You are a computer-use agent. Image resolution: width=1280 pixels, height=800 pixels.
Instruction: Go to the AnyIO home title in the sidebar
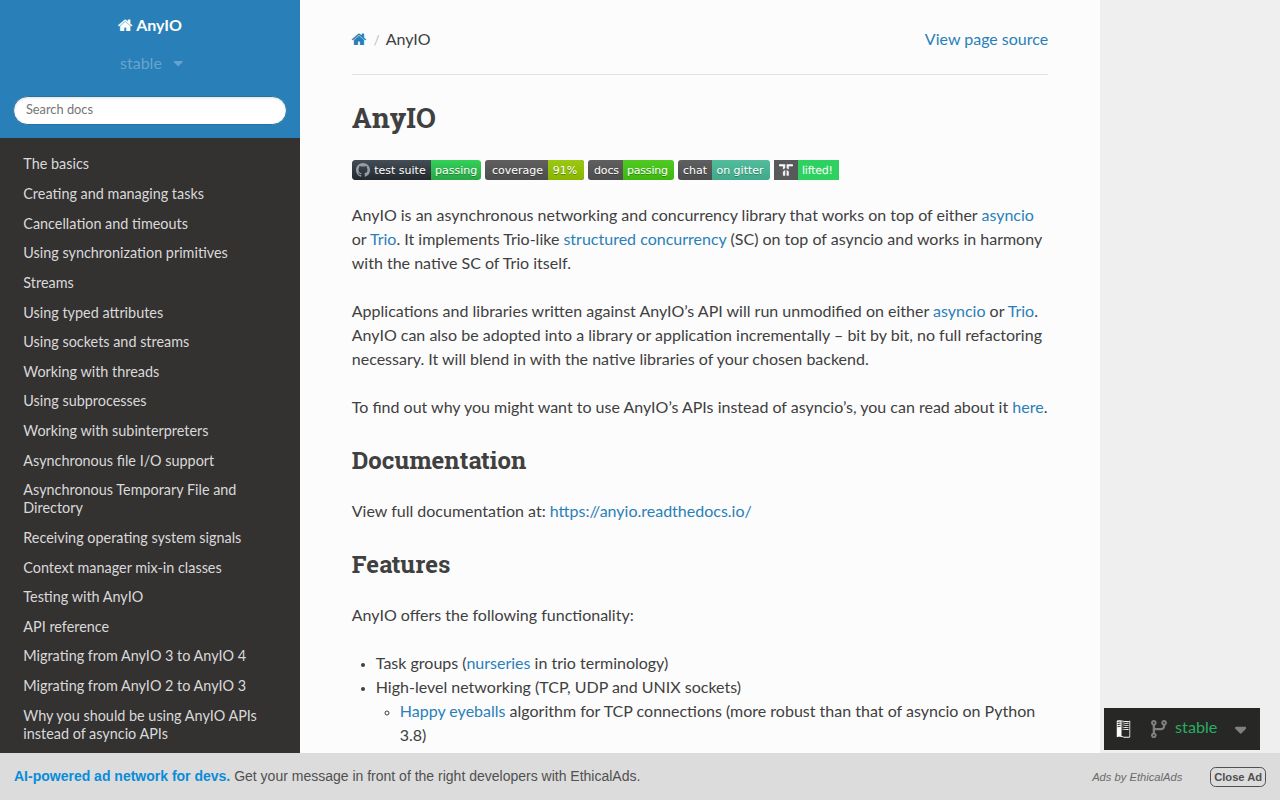pos(150,26)
